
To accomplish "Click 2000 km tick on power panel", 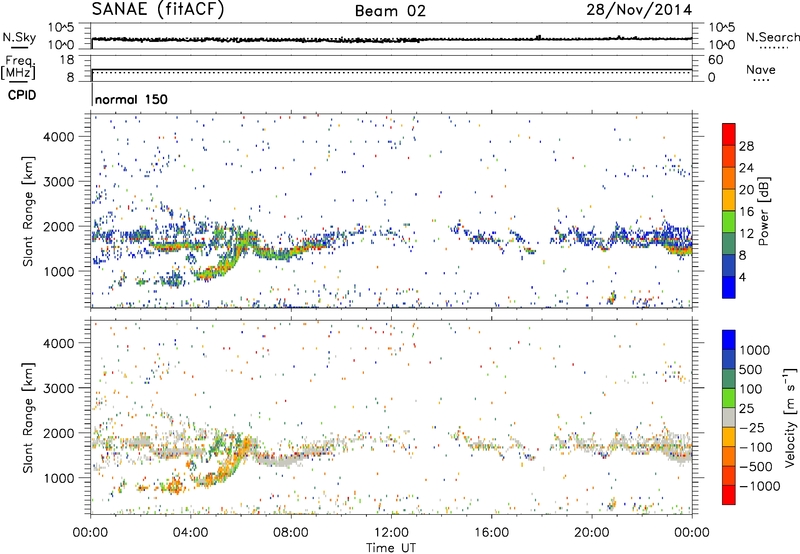I will 59,226.
